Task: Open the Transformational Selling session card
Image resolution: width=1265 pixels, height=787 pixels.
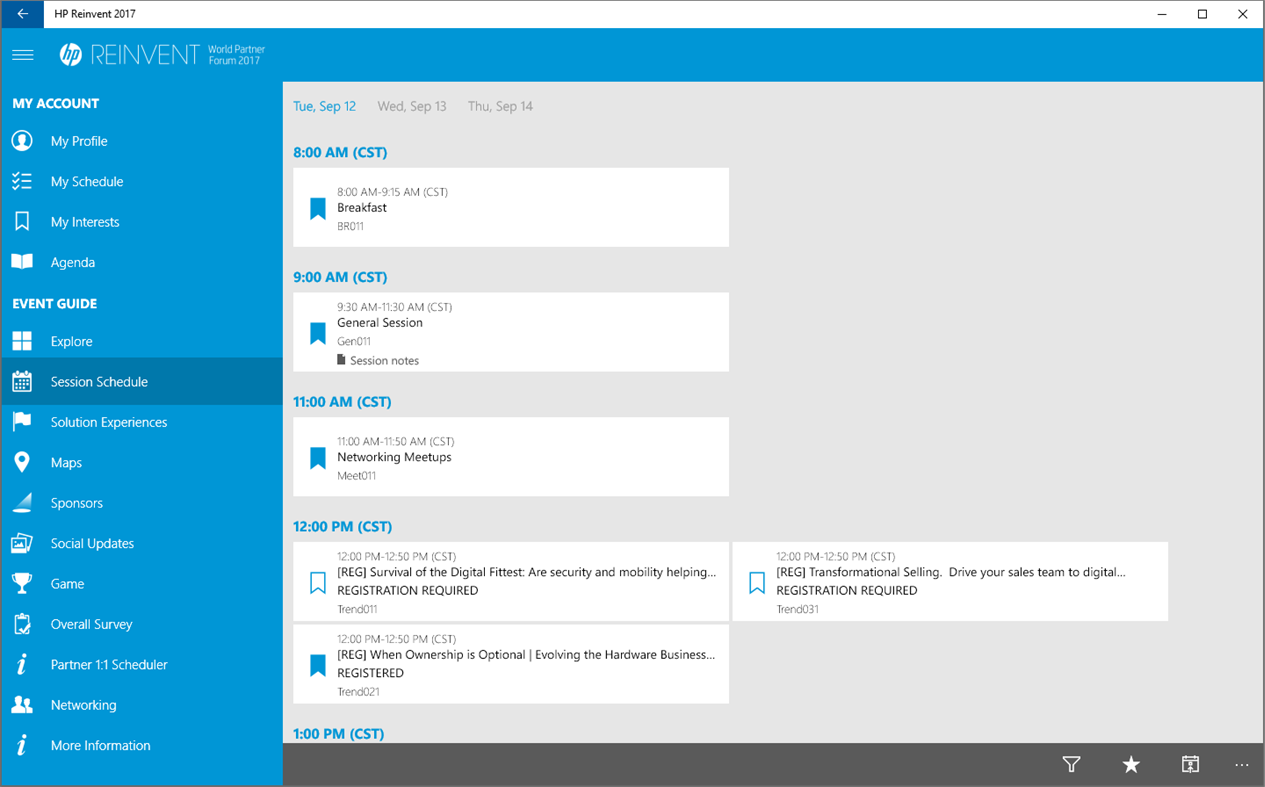Action: tap(950, 581)
